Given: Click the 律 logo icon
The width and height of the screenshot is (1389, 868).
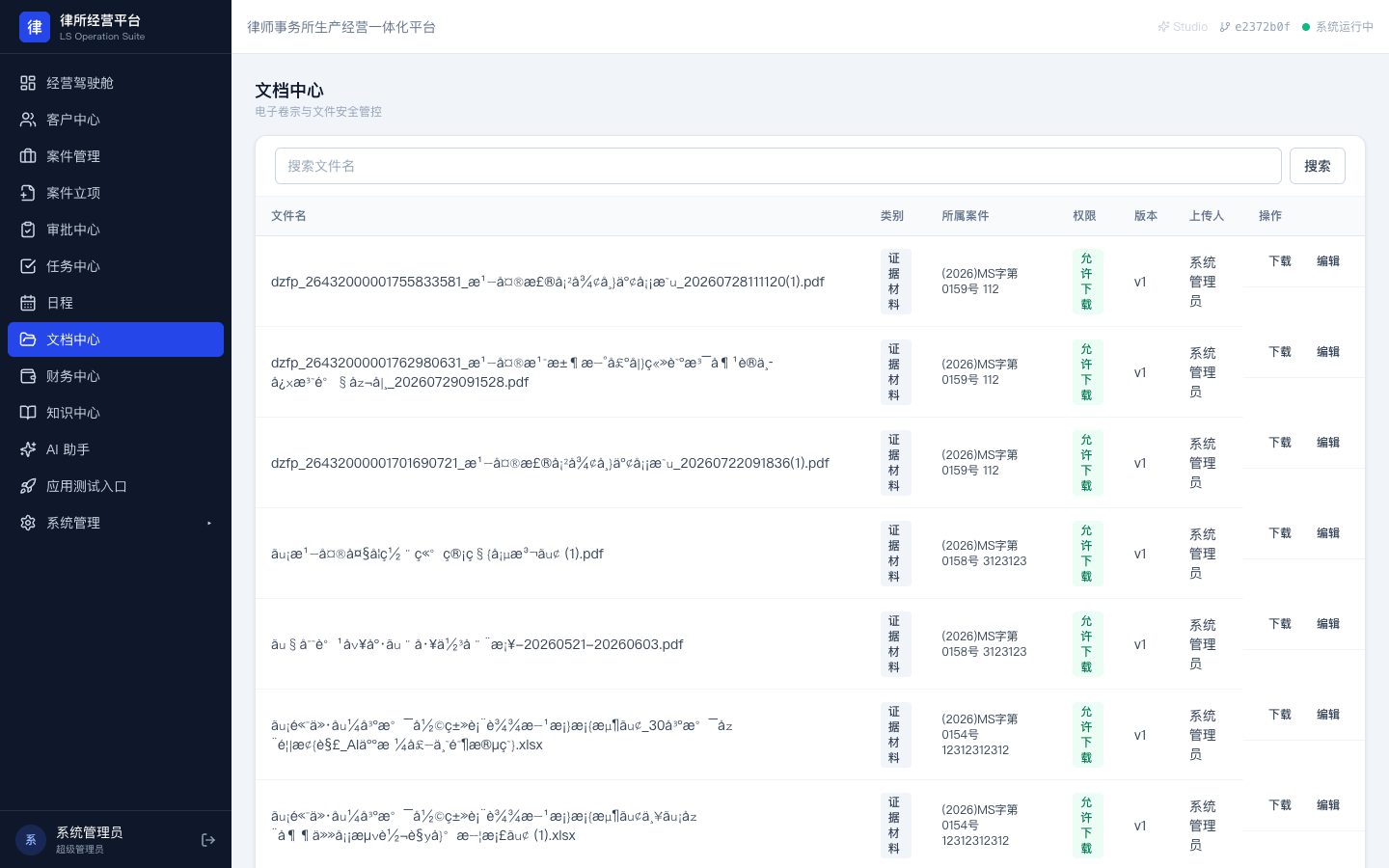Looking at the screenshot, I should (35, 27).
